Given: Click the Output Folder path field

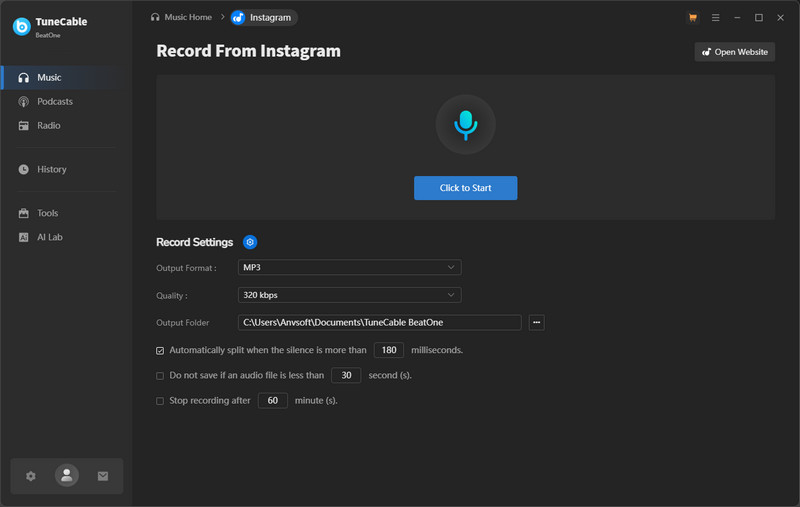Looking at the screenshot, I should [380, 322].
